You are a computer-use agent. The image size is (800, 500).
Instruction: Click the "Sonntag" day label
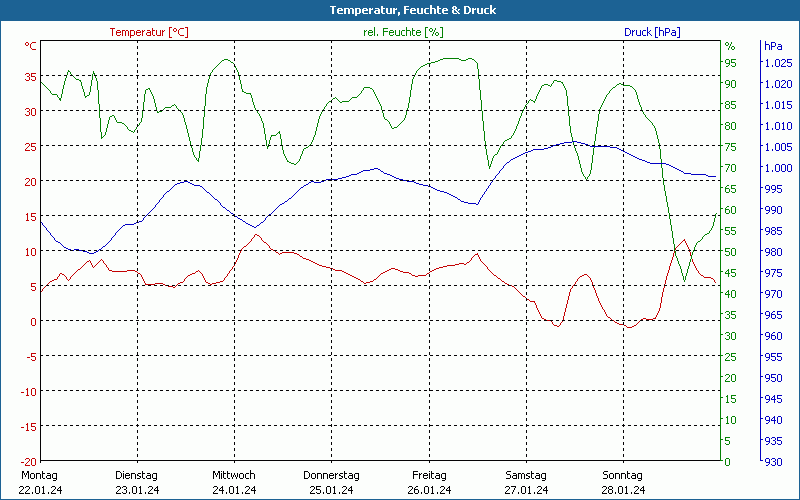[622, 476]
